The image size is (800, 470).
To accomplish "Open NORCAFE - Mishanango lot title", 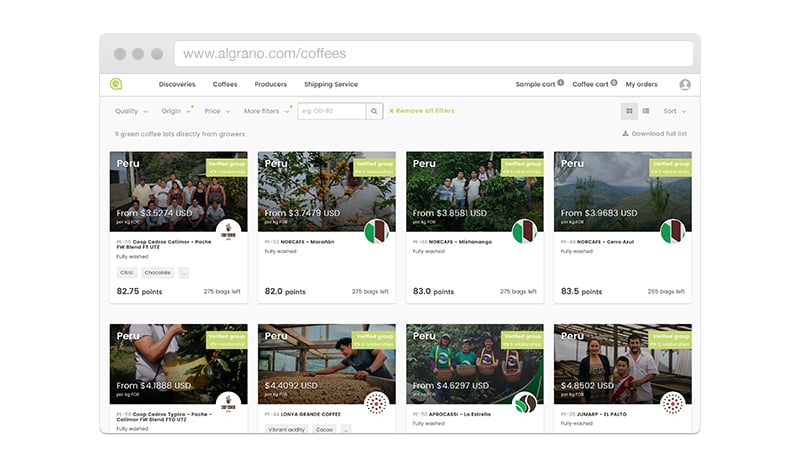I will [452, 242].
